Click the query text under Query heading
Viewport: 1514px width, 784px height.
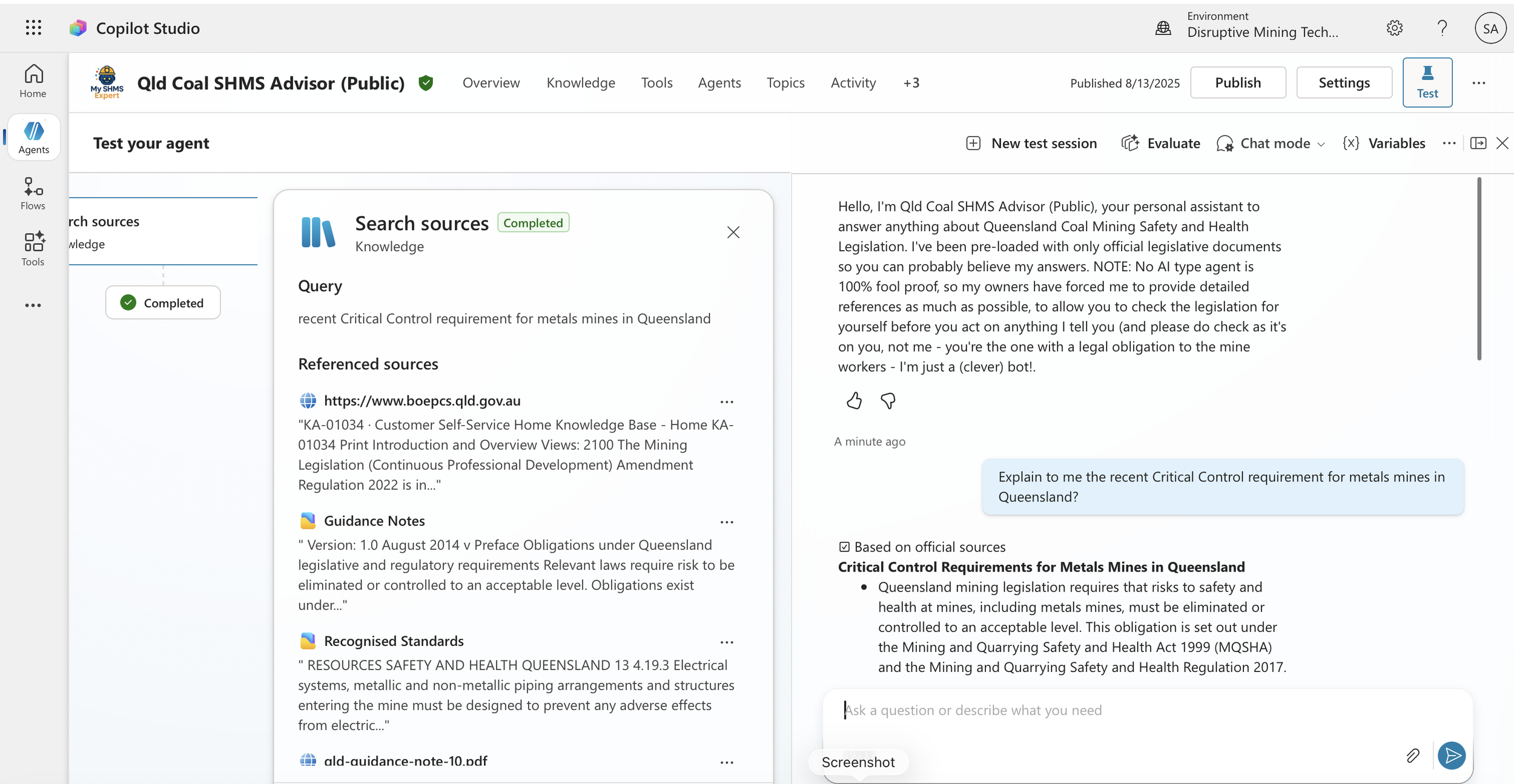tap(504, 319)
